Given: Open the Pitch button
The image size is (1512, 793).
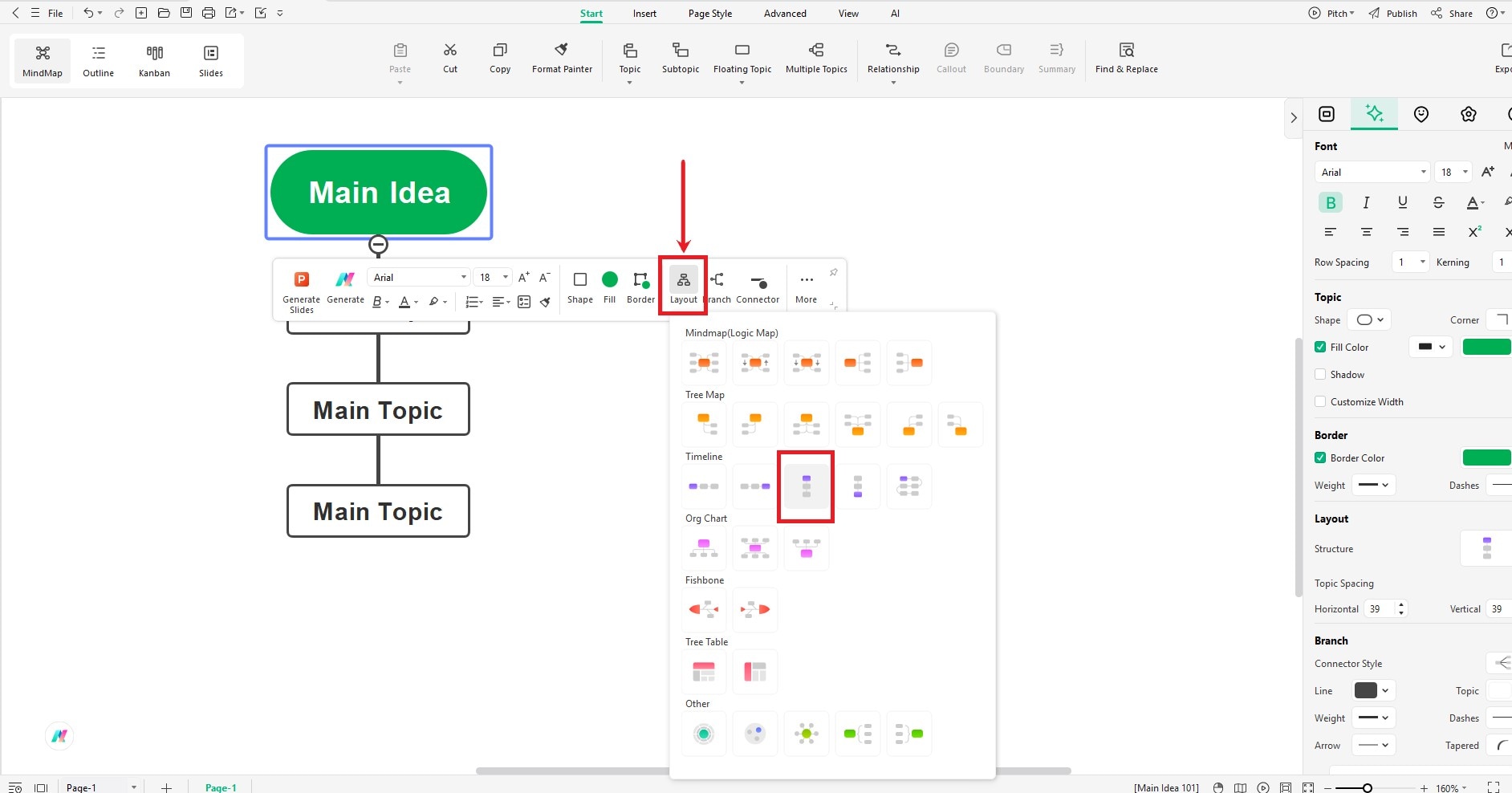Looking at the screenshot, I should click(1331, 14).
